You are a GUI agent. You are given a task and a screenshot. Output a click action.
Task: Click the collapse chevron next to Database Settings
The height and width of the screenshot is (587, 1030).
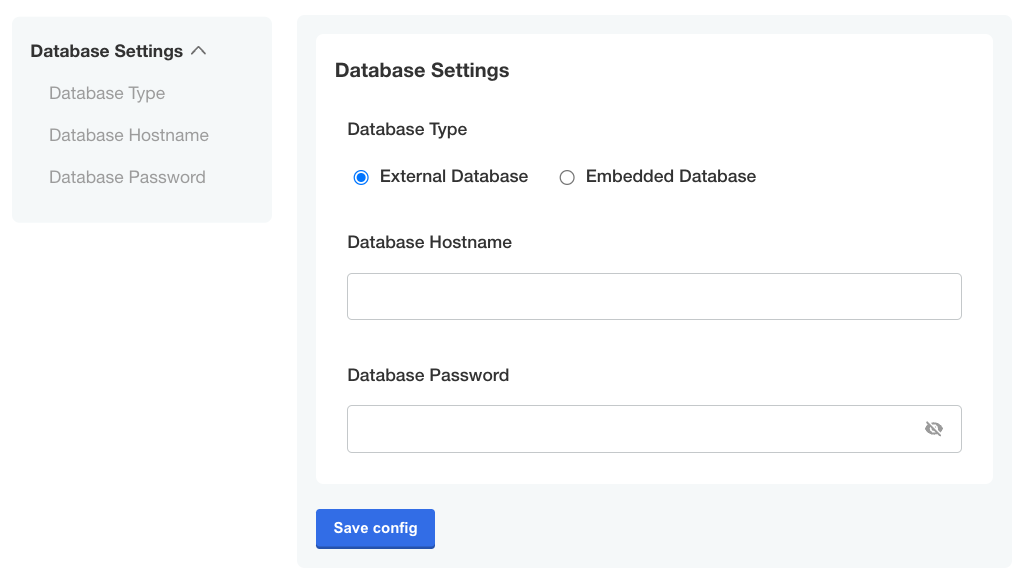pyautogui.click(x=198, y=50)
